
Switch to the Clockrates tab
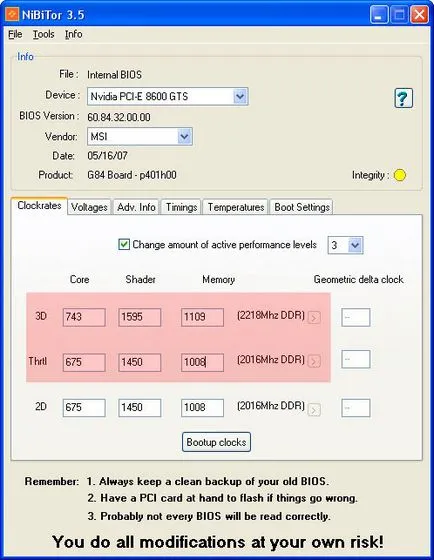click(x=39, y=206)
